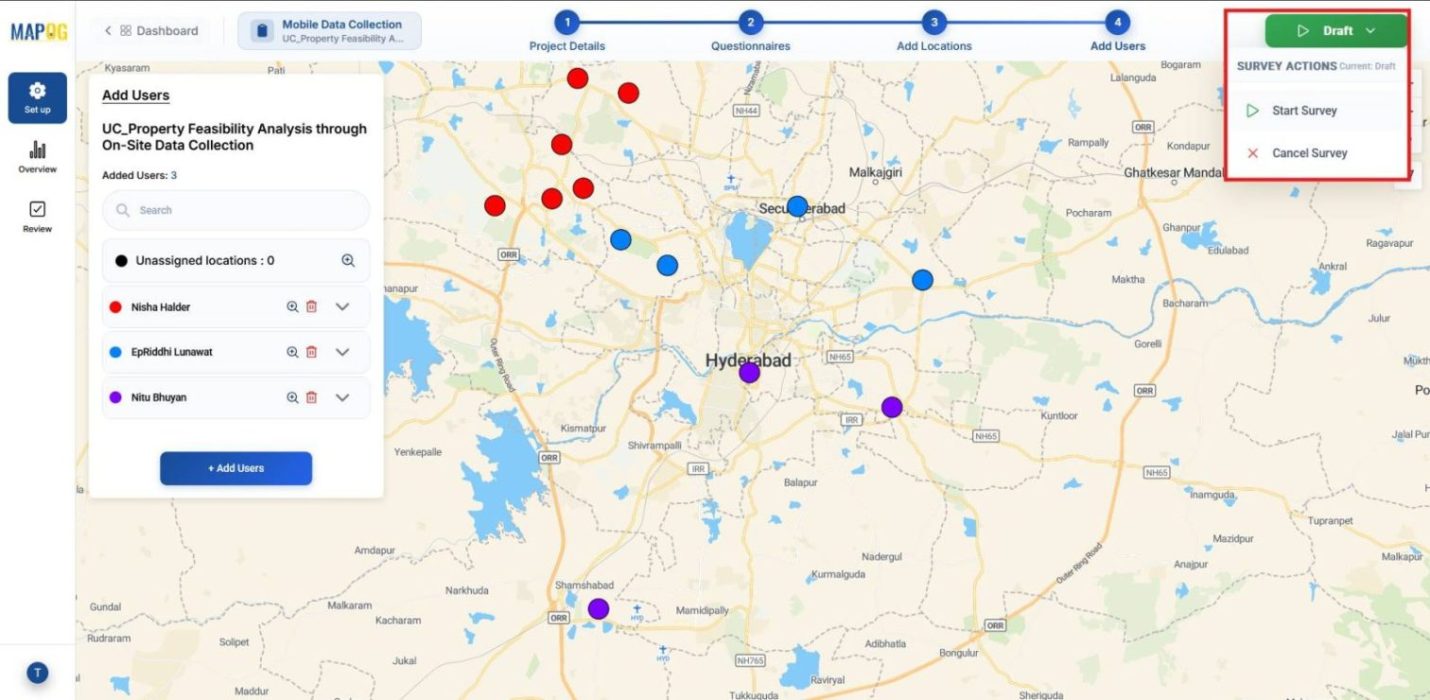Choose Start Survey from survey actions
This screenshot has height=700, width=1430.
(x=1303, y=111)
